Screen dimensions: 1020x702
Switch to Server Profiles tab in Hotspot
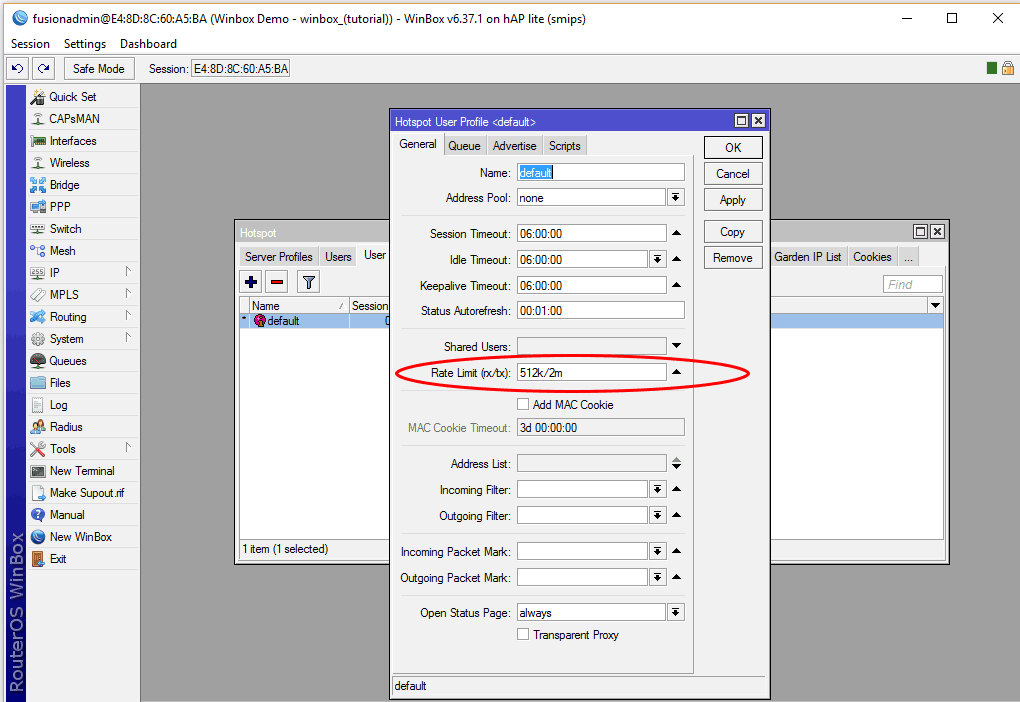pos(278,256)
